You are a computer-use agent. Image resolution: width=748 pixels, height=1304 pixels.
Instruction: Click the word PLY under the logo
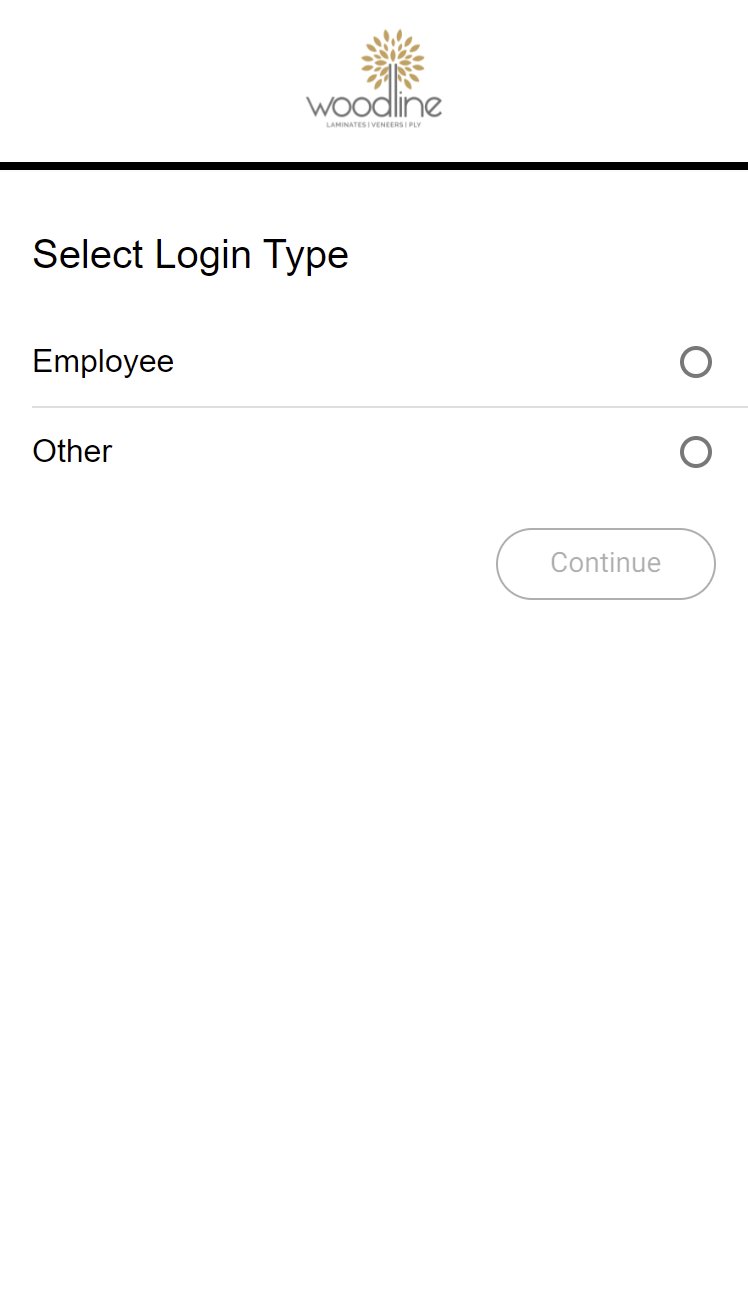coord(415,125)
